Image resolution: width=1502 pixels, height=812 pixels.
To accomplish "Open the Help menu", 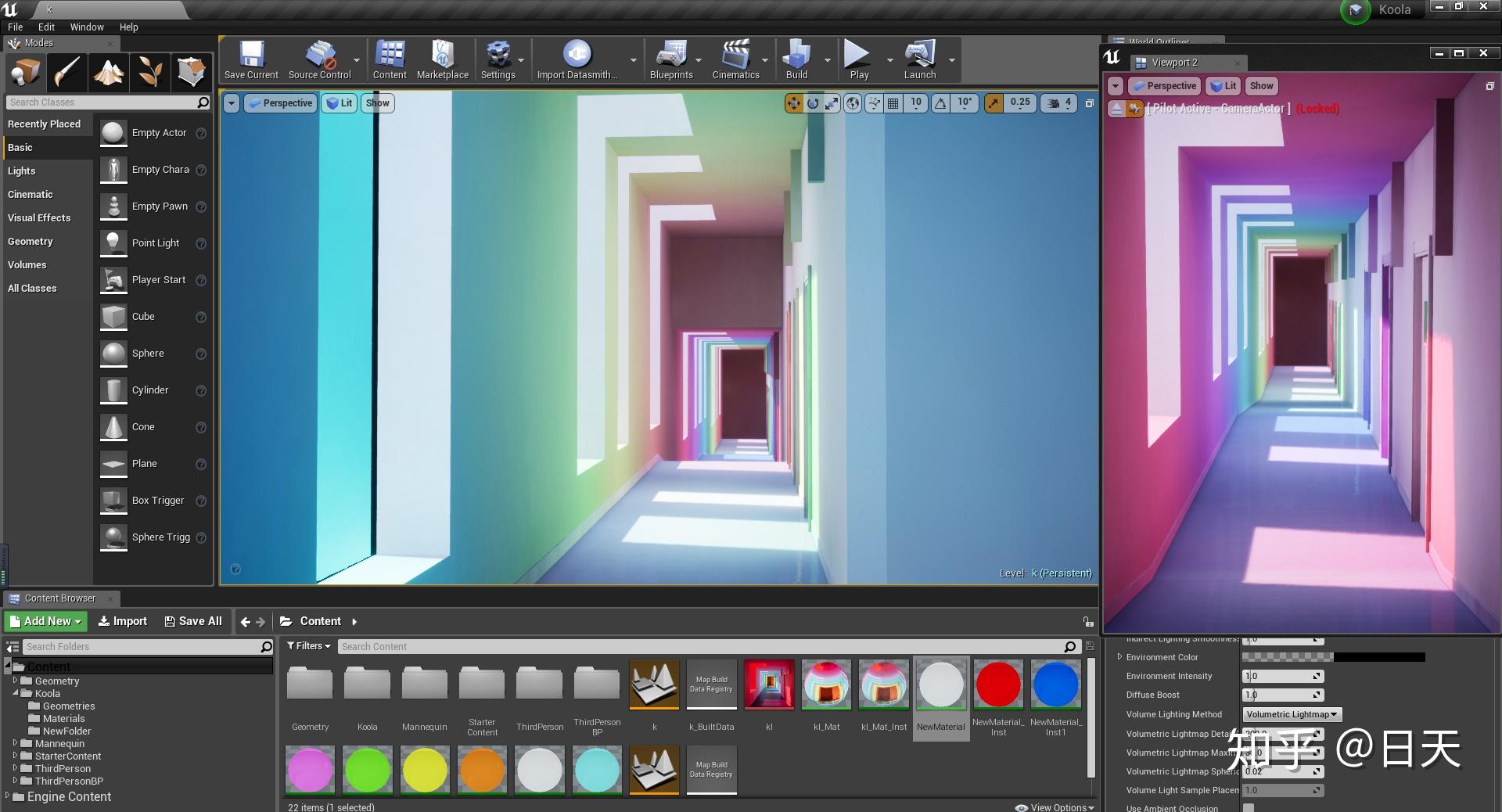I will coord(128,27).
